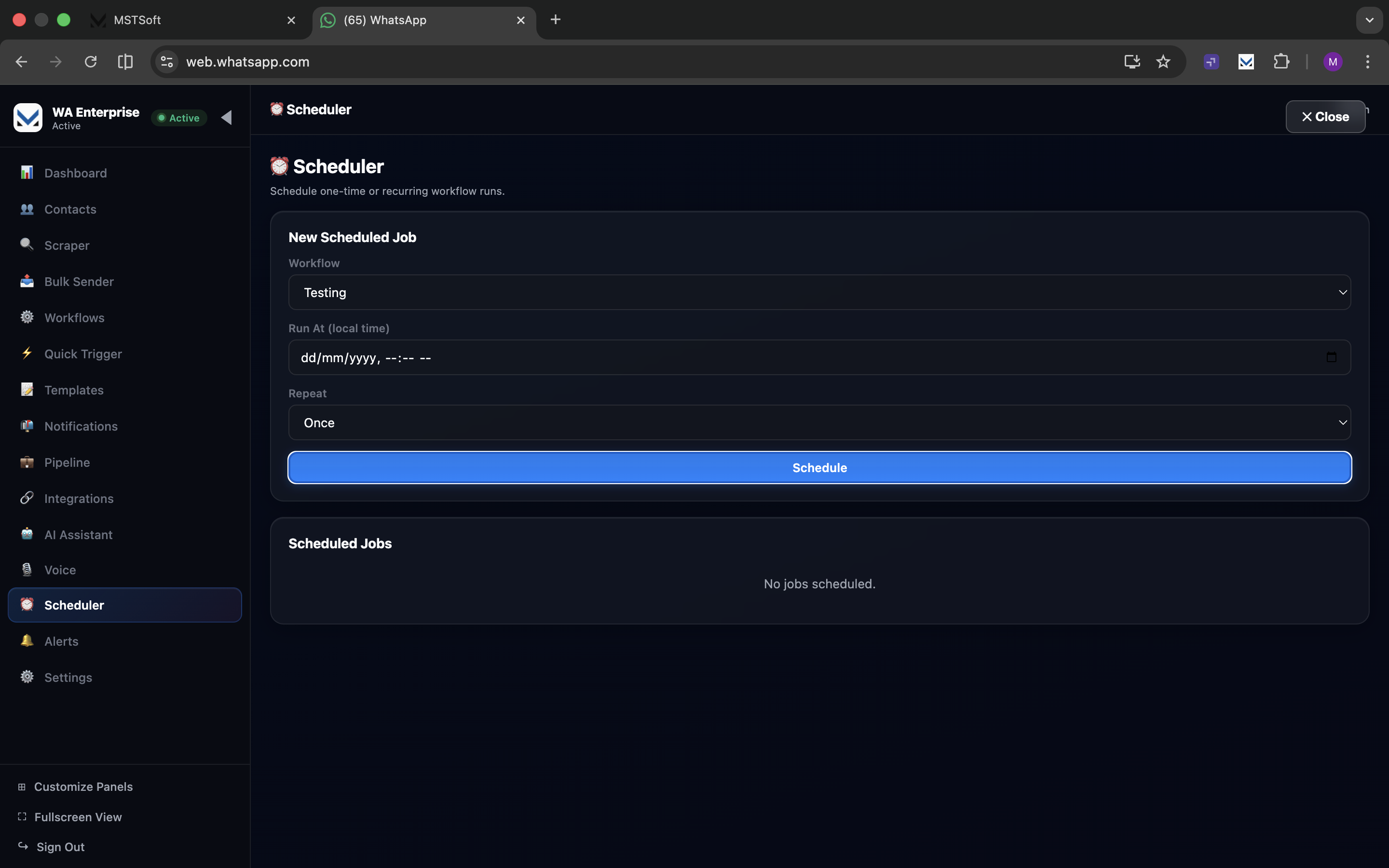Open the browser Extensions puzzle icon
This screenshot has height=868, width=1389.
coord(1281,61)
